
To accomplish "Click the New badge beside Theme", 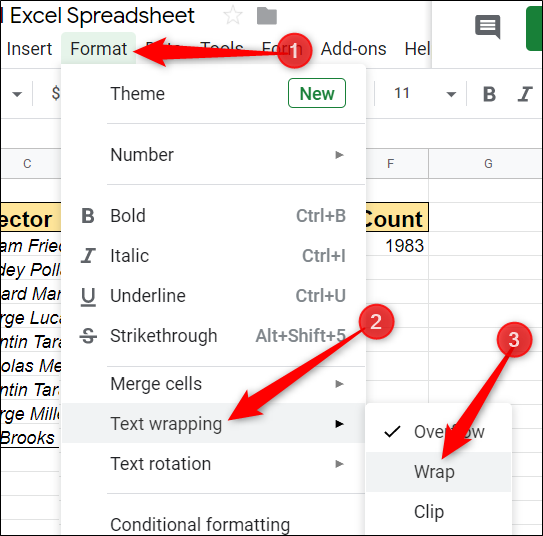I will point(317,93).
